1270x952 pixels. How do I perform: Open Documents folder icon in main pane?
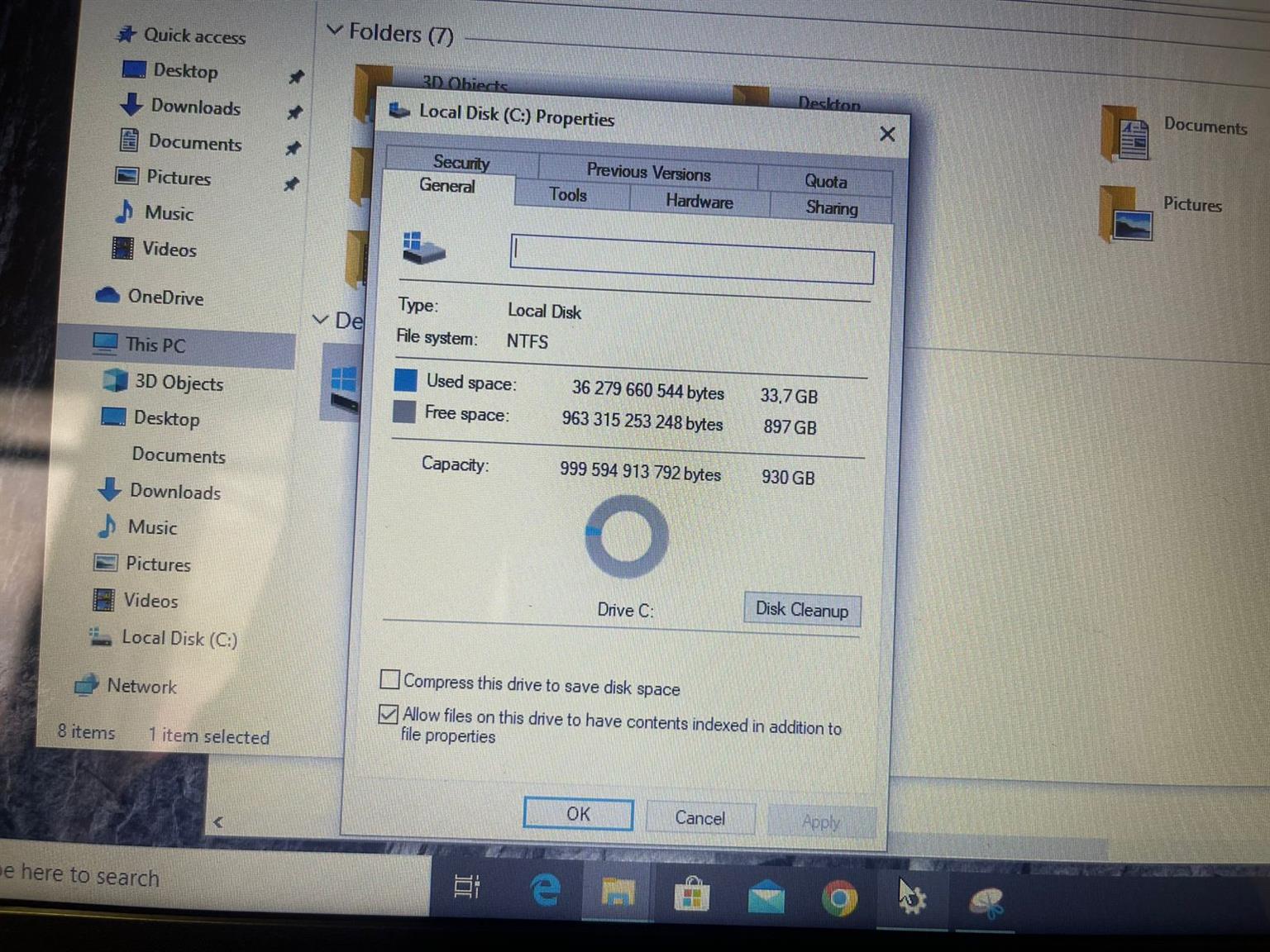[x=1125, y=132]
